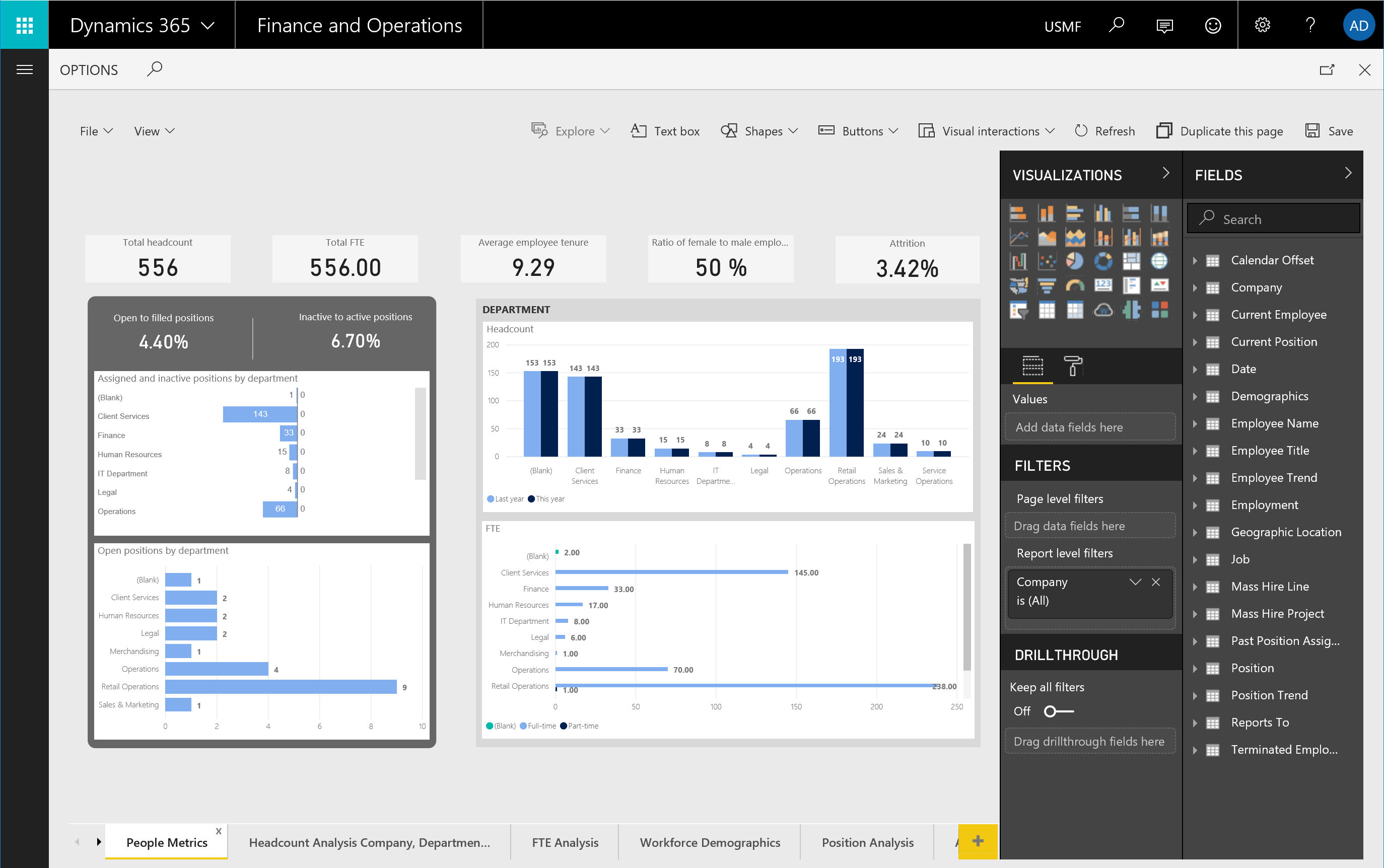
Task: Expand the Employment field group
Action: coord(1196,504)
